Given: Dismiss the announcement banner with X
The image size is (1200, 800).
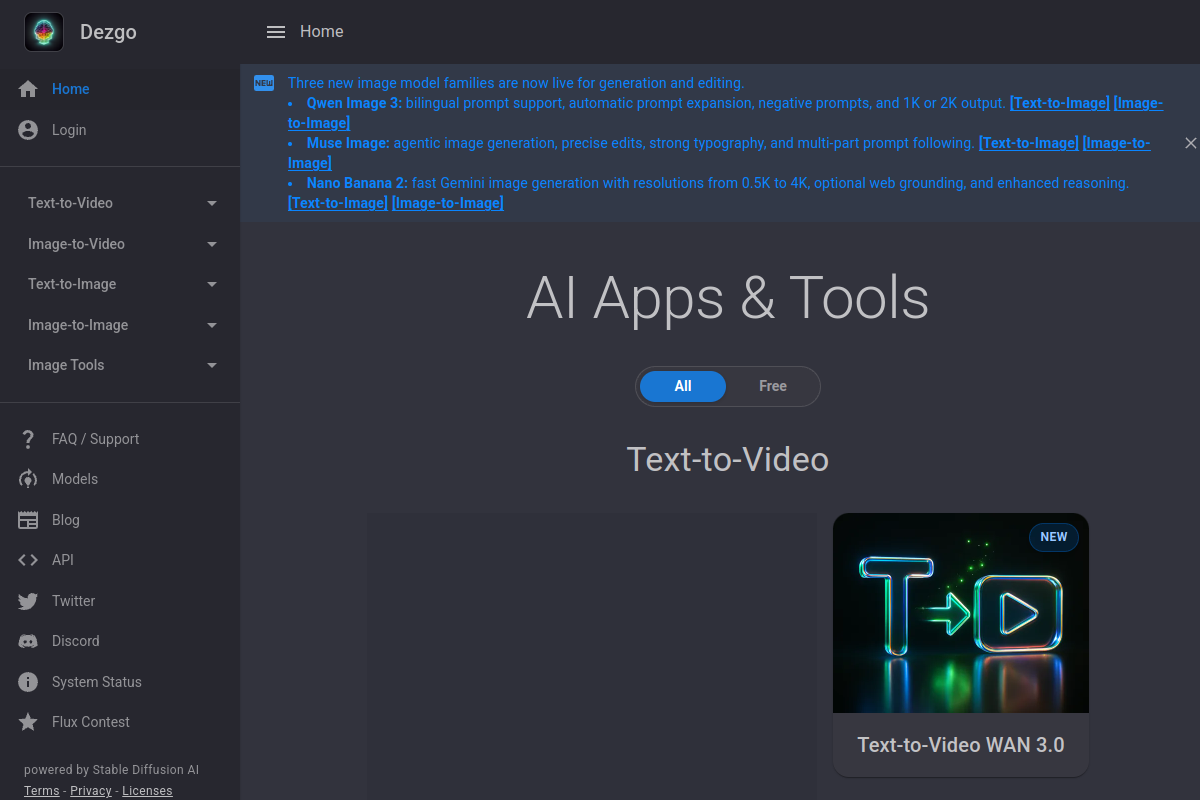Looking at the screenshot, I should click(x=1190, y=143).
